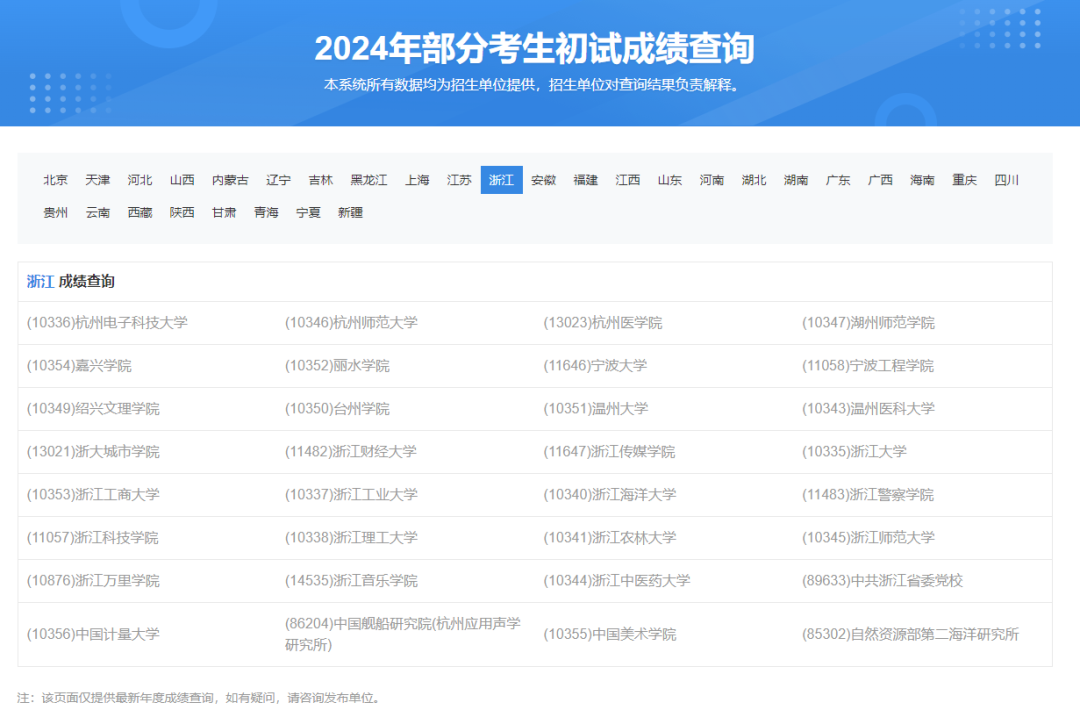The height and width of the screenshot is (717, 1080).
Task: Click the 宁波大学 link
Action: pos(596,365)
